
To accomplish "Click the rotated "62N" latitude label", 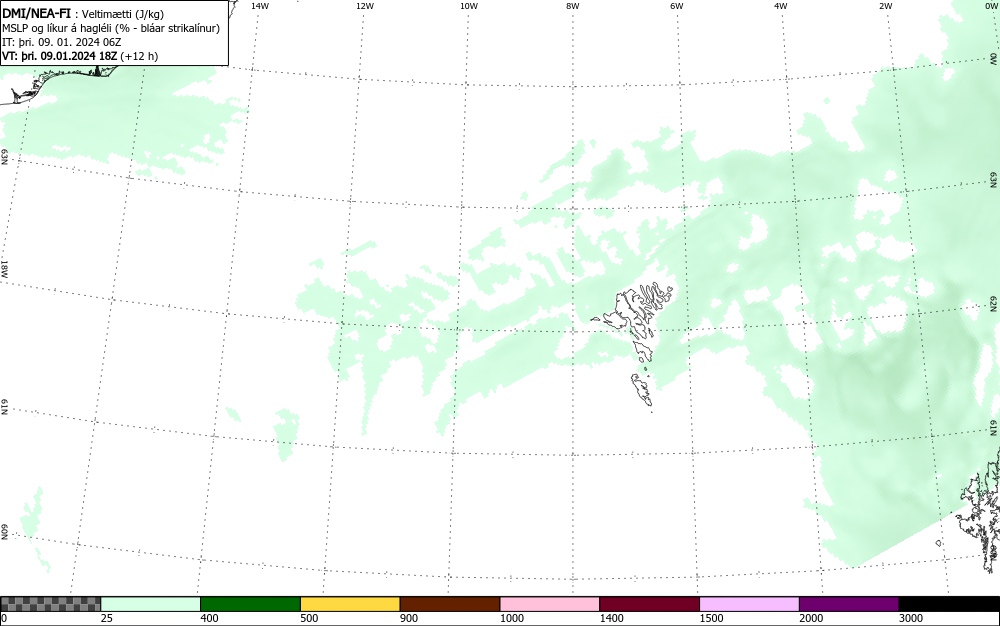I will (x=994, y=303).
